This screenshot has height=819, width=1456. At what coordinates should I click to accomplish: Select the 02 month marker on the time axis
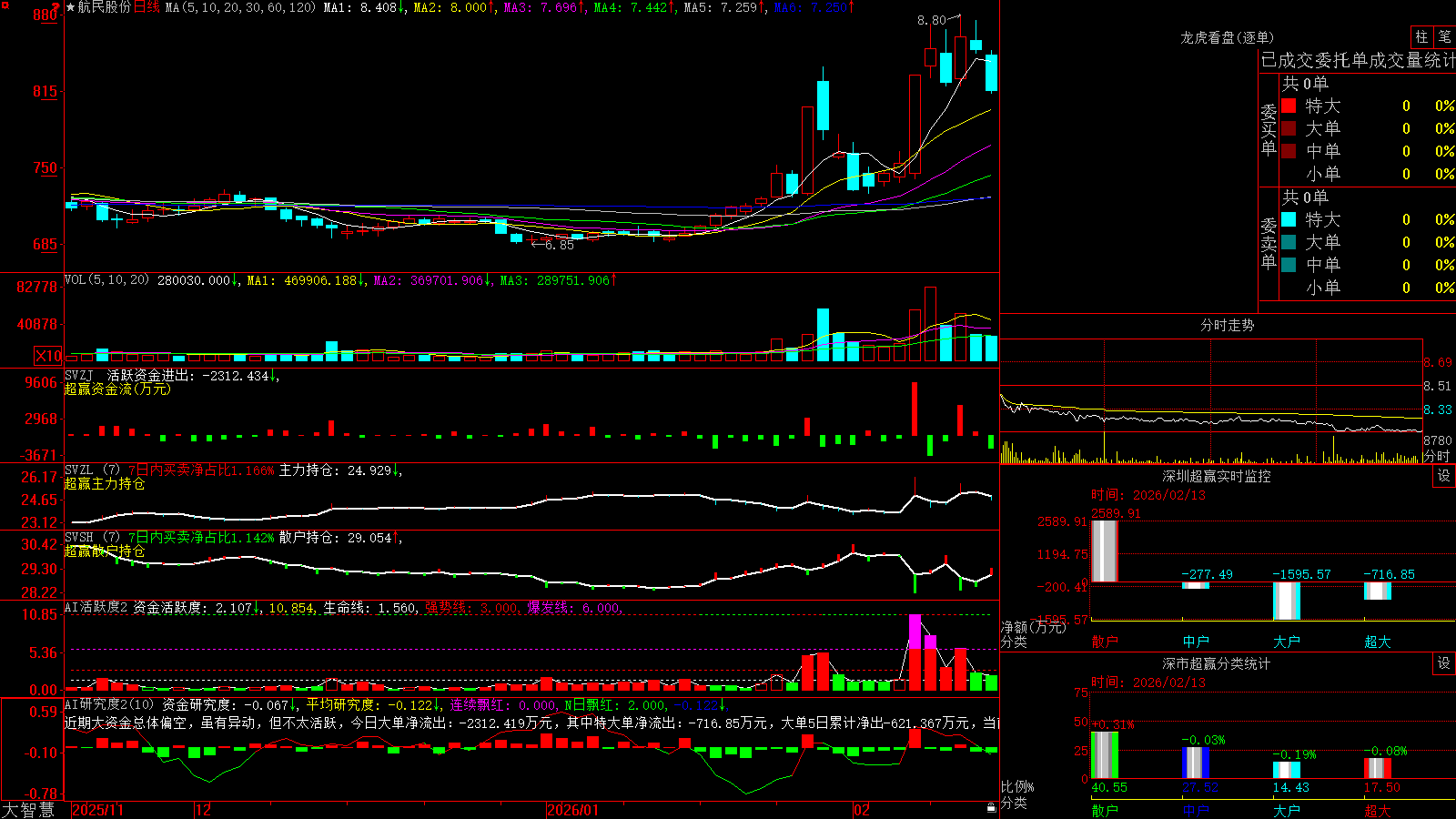pyautogui.click(x=862, y=810)
